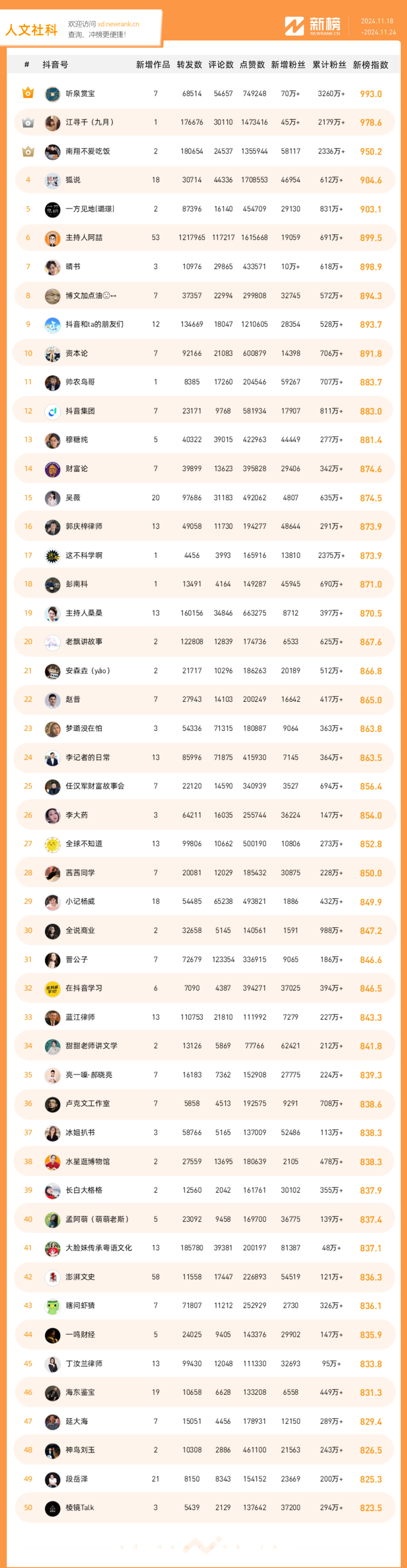Viewport: 407px width, 1568px height.
Task: Click the bronze crown rank-three badge
Action: (28, 151)
